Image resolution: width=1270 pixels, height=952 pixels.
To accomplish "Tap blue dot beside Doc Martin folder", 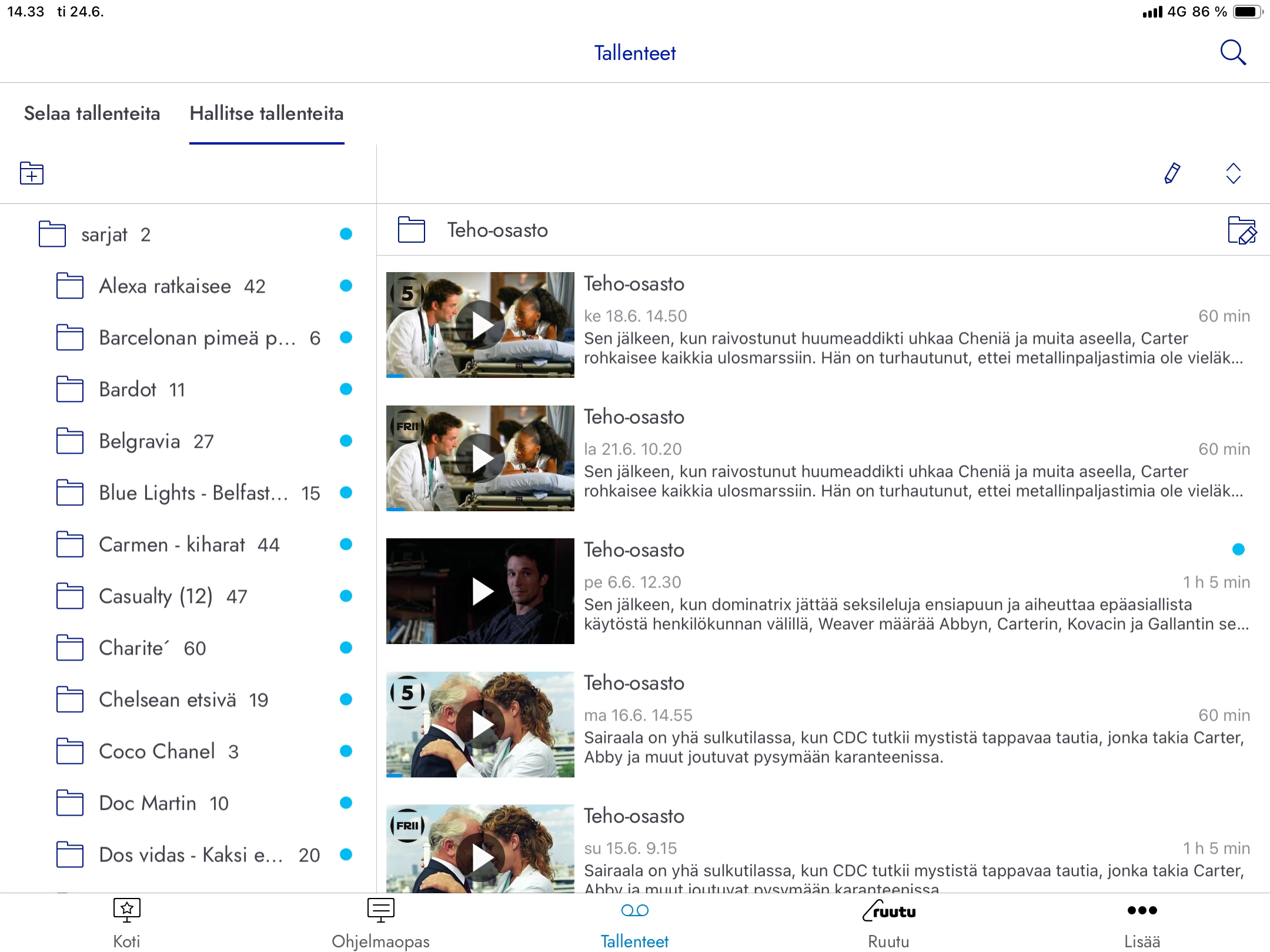I will click(346, 803).
